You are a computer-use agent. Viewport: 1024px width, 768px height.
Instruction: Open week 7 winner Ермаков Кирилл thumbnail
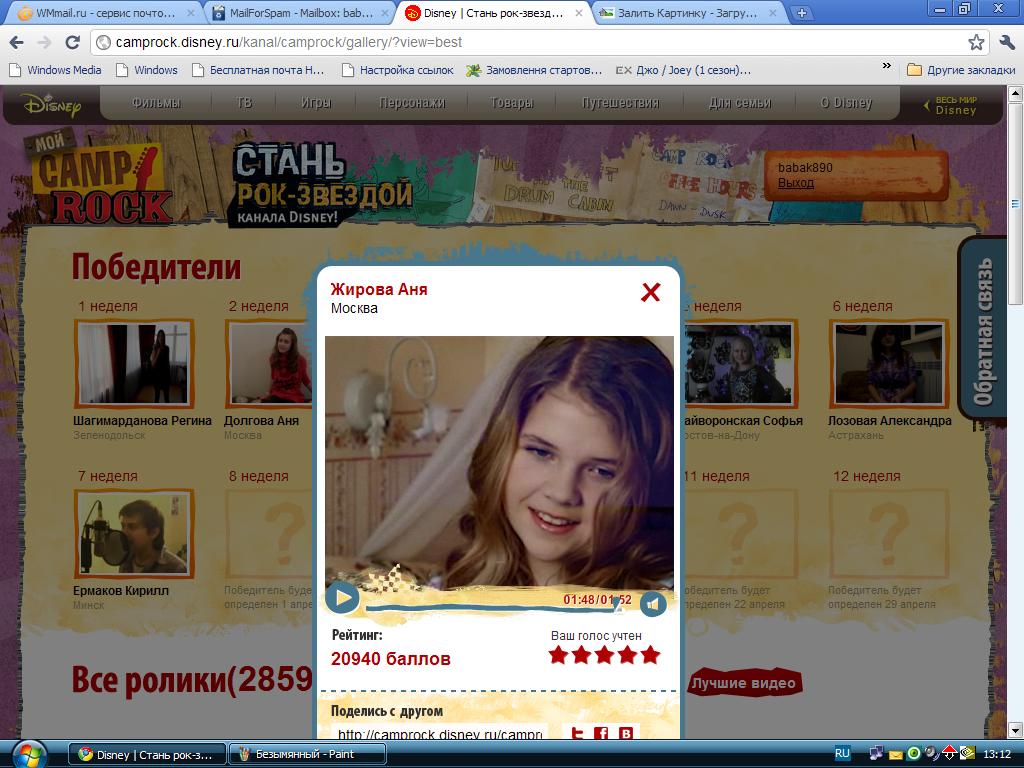(x=134, y=533)
